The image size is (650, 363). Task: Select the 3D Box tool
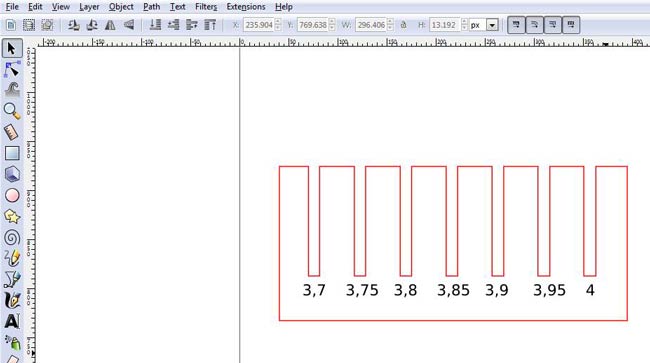[x=12, y=174]
